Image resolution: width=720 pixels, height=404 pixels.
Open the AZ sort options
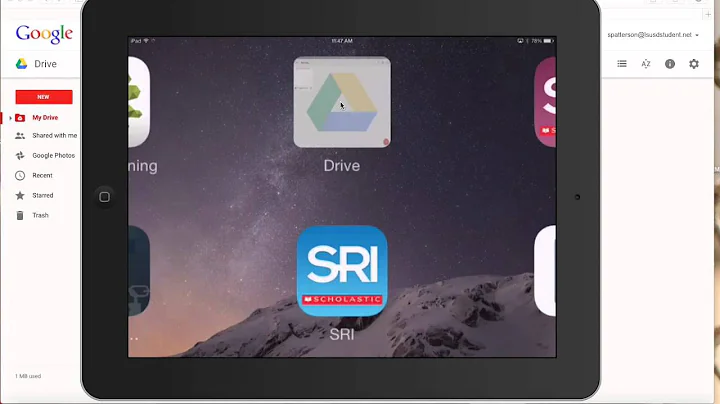click(646, 64)
